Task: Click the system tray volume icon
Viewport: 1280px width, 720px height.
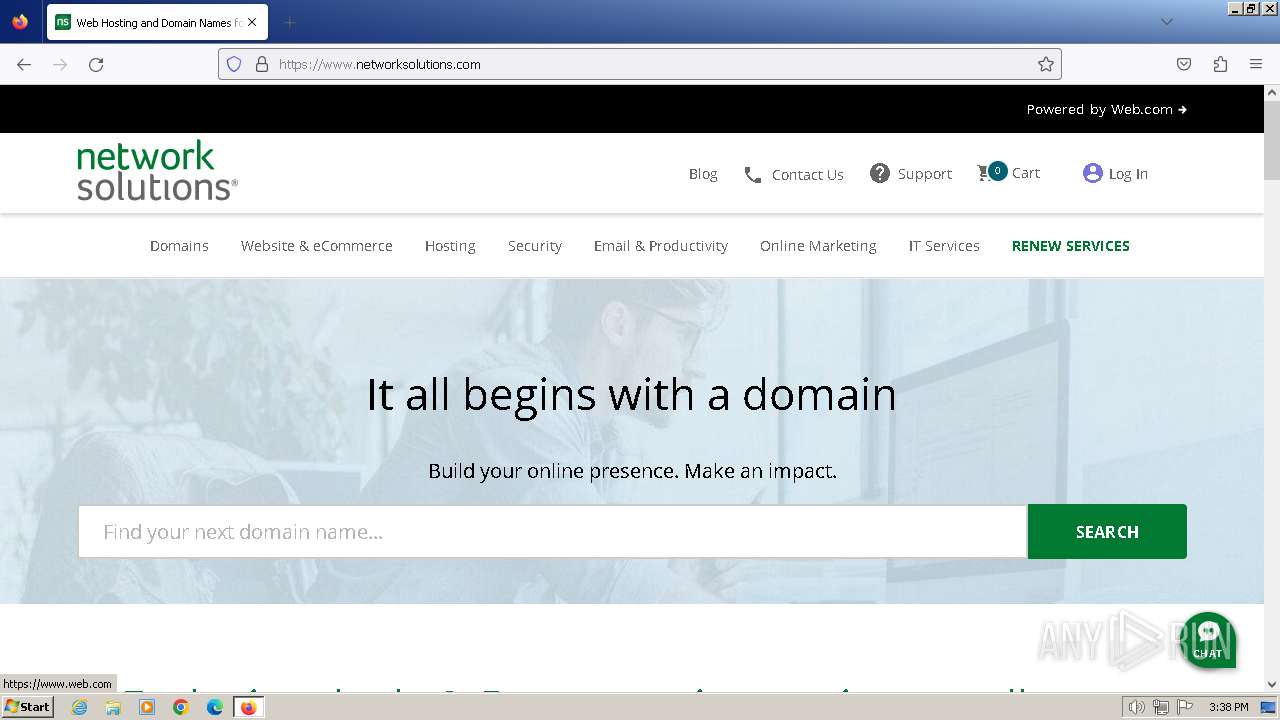Action: click(1137, 707)
